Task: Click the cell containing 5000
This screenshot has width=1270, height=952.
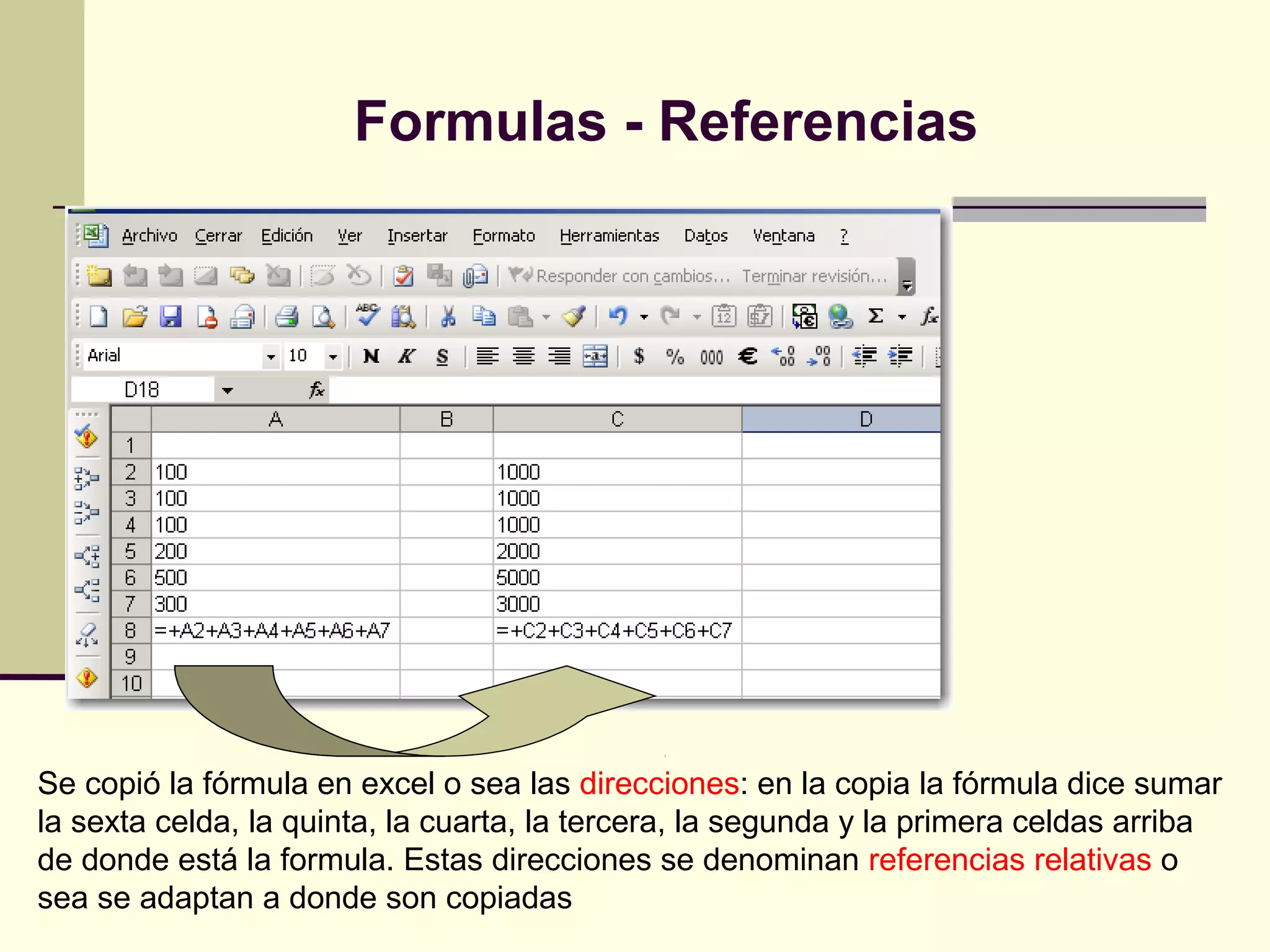Action: coord(617,578)
